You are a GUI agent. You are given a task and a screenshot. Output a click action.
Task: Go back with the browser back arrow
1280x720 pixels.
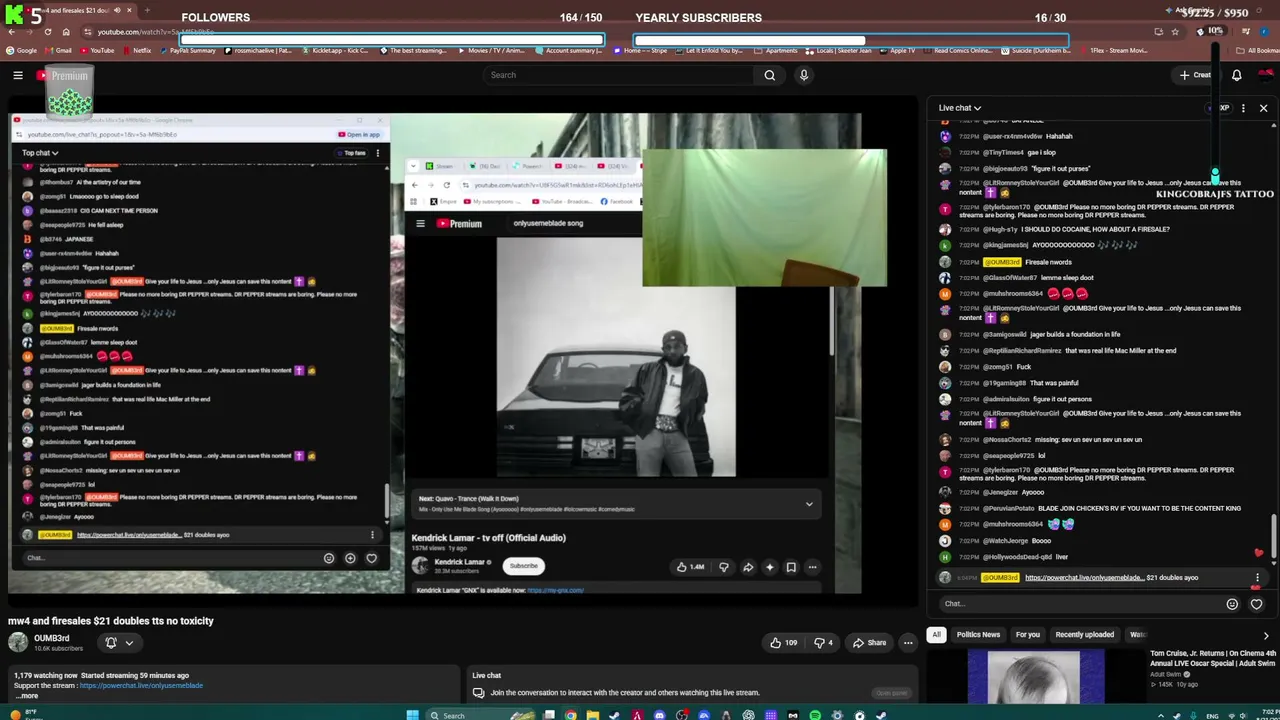click(x=12, y=32)
